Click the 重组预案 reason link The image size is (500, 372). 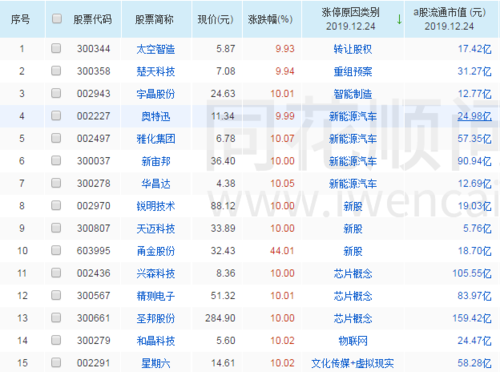(353, 72)
